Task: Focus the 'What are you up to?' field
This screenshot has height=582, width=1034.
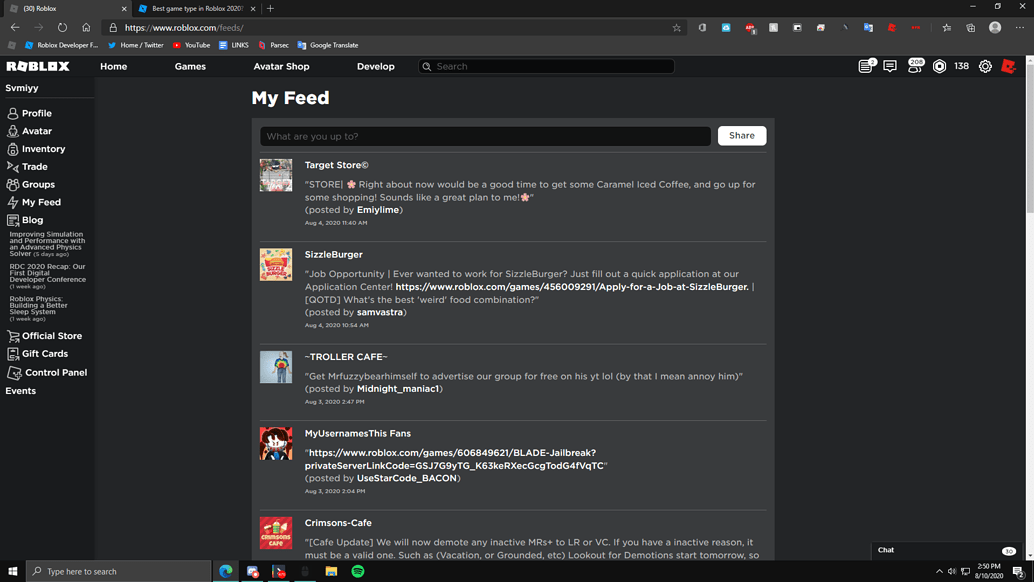Action: pos(485,136)
